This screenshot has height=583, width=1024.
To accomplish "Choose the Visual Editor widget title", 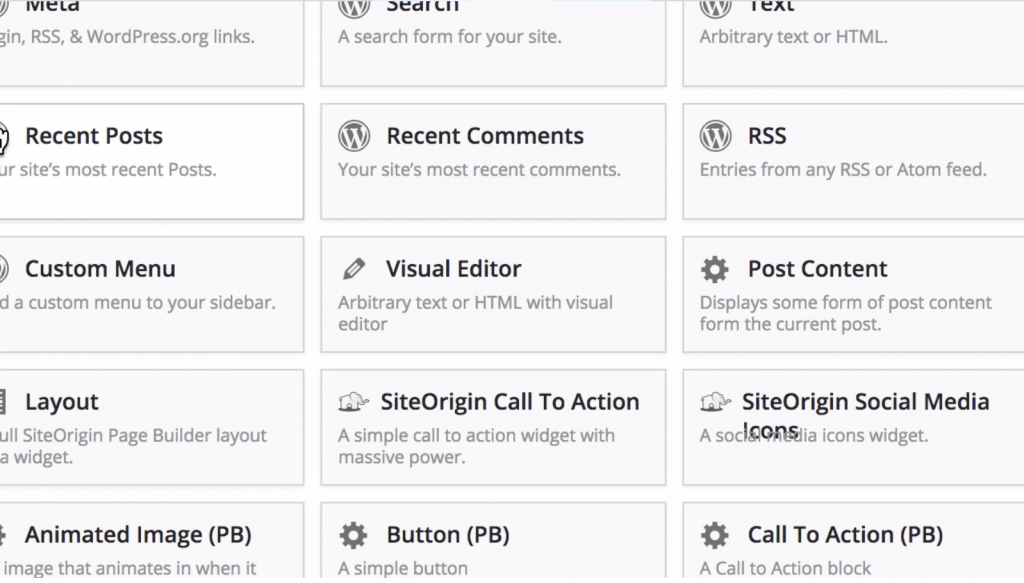I will click(x=453, y=269).
